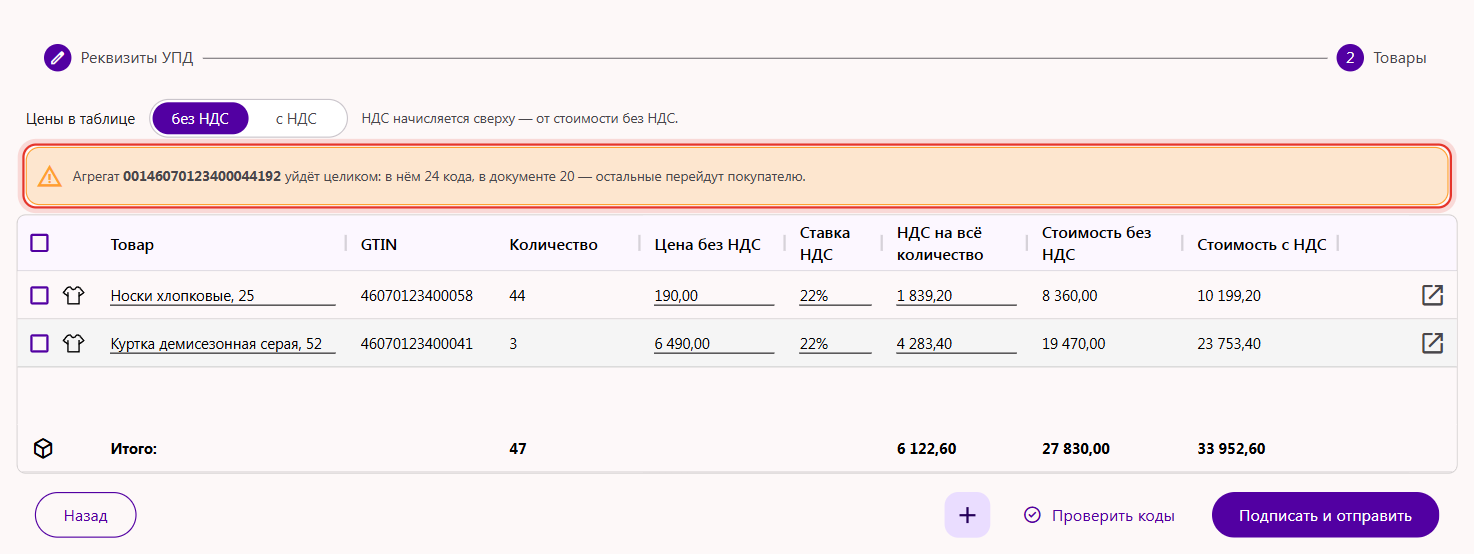Click the Ставка НДС column header
The image size is (1474, 554).
tap(825, 243)
